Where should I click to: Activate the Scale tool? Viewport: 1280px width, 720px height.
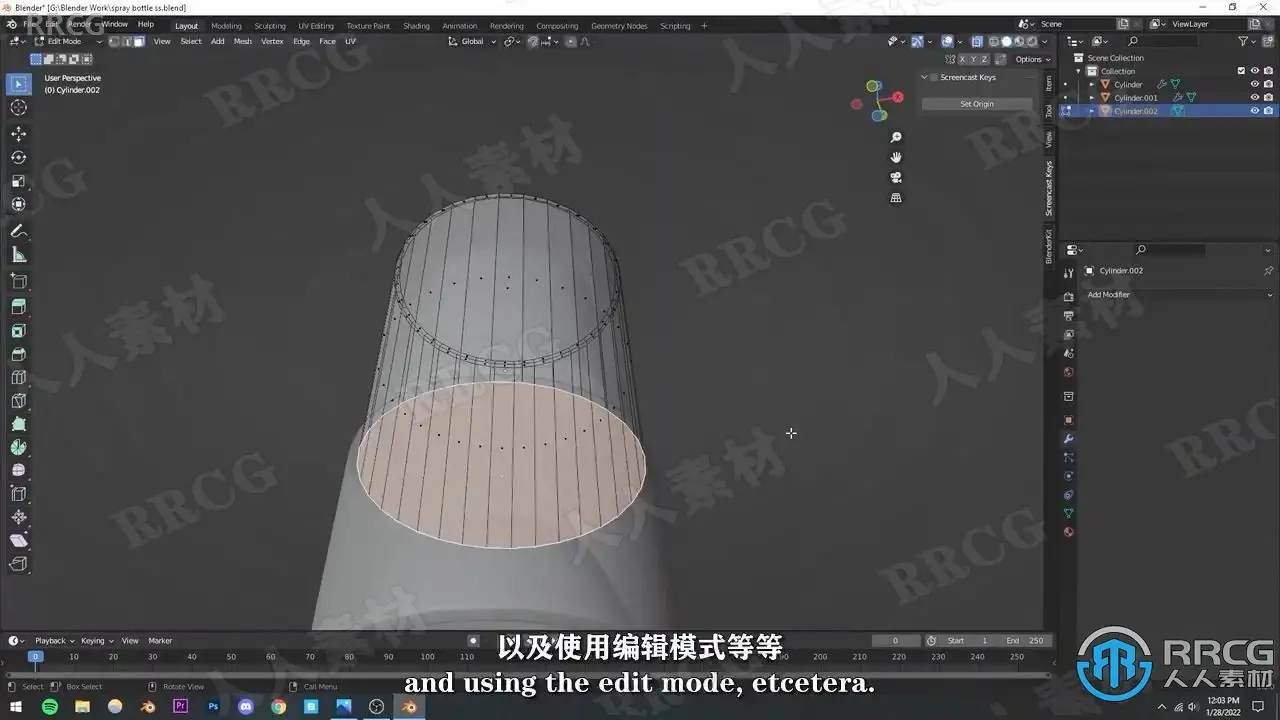pyautogui.click(x=18, y=181)
